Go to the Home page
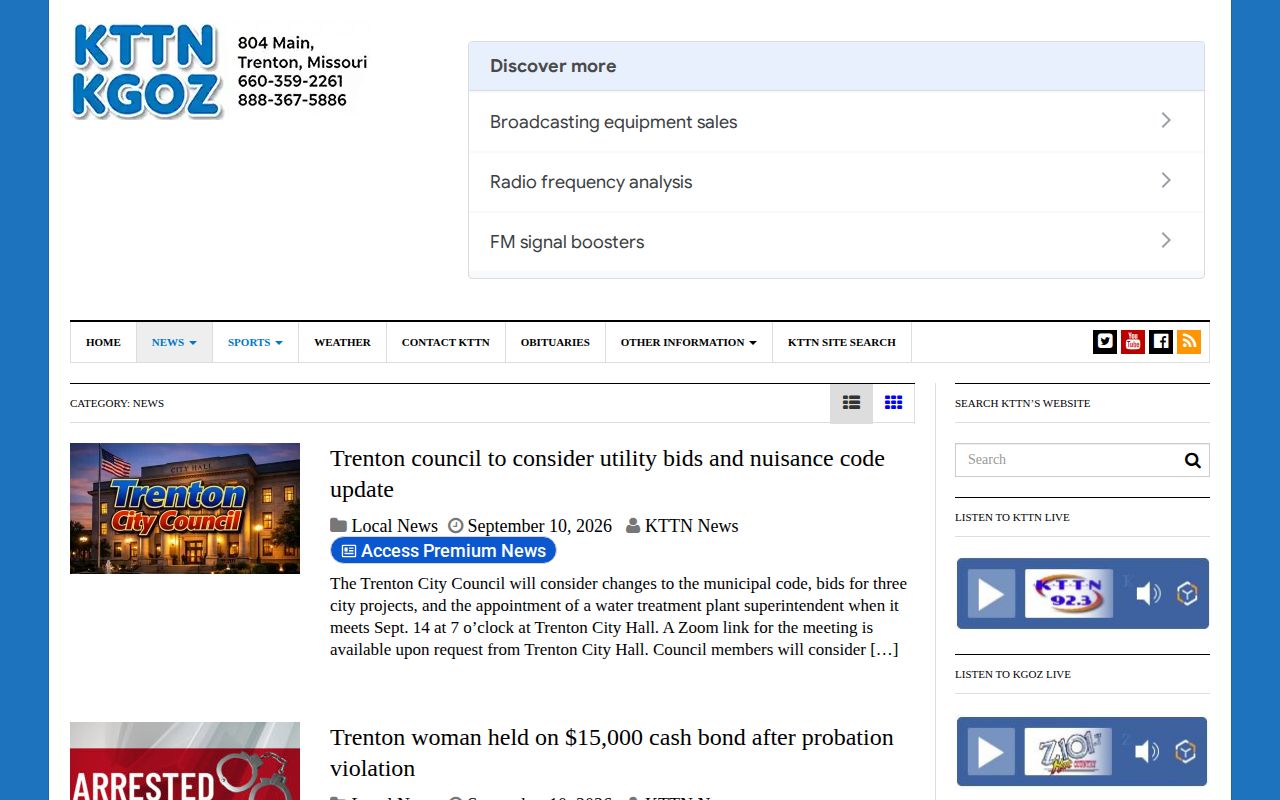This screenshot has width=1280, height=800. pos(103,342)
